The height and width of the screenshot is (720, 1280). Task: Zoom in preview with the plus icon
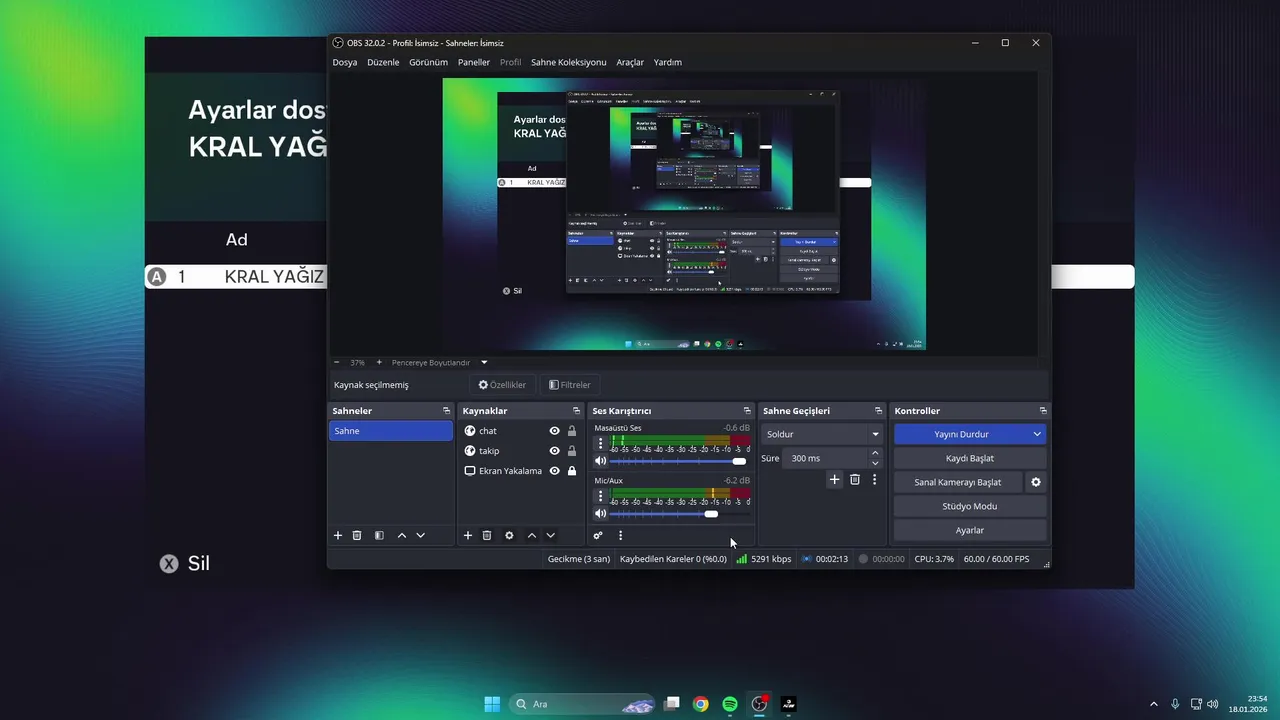coord(379,362)
